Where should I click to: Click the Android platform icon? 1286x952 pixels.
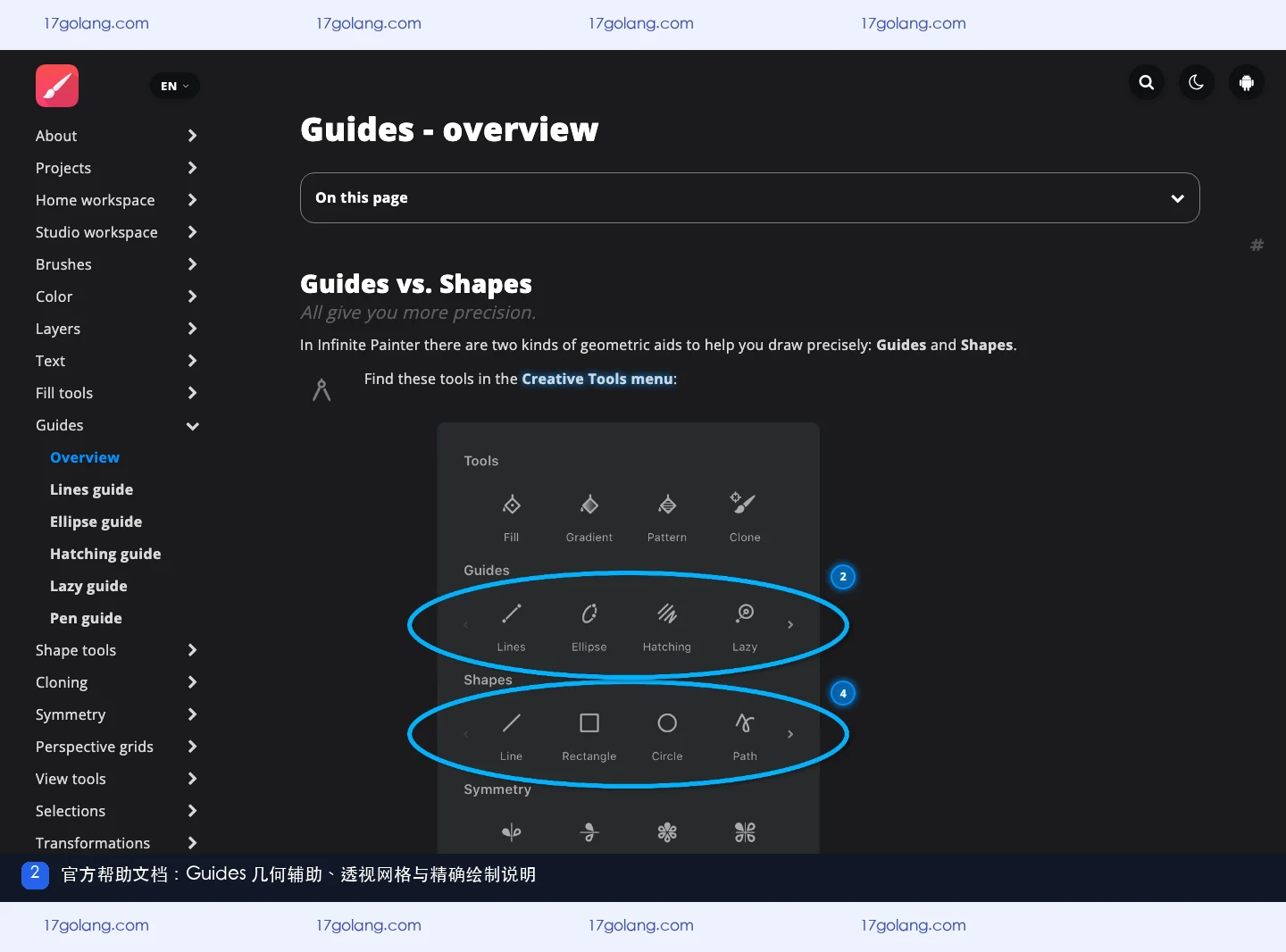point(1247,83)
